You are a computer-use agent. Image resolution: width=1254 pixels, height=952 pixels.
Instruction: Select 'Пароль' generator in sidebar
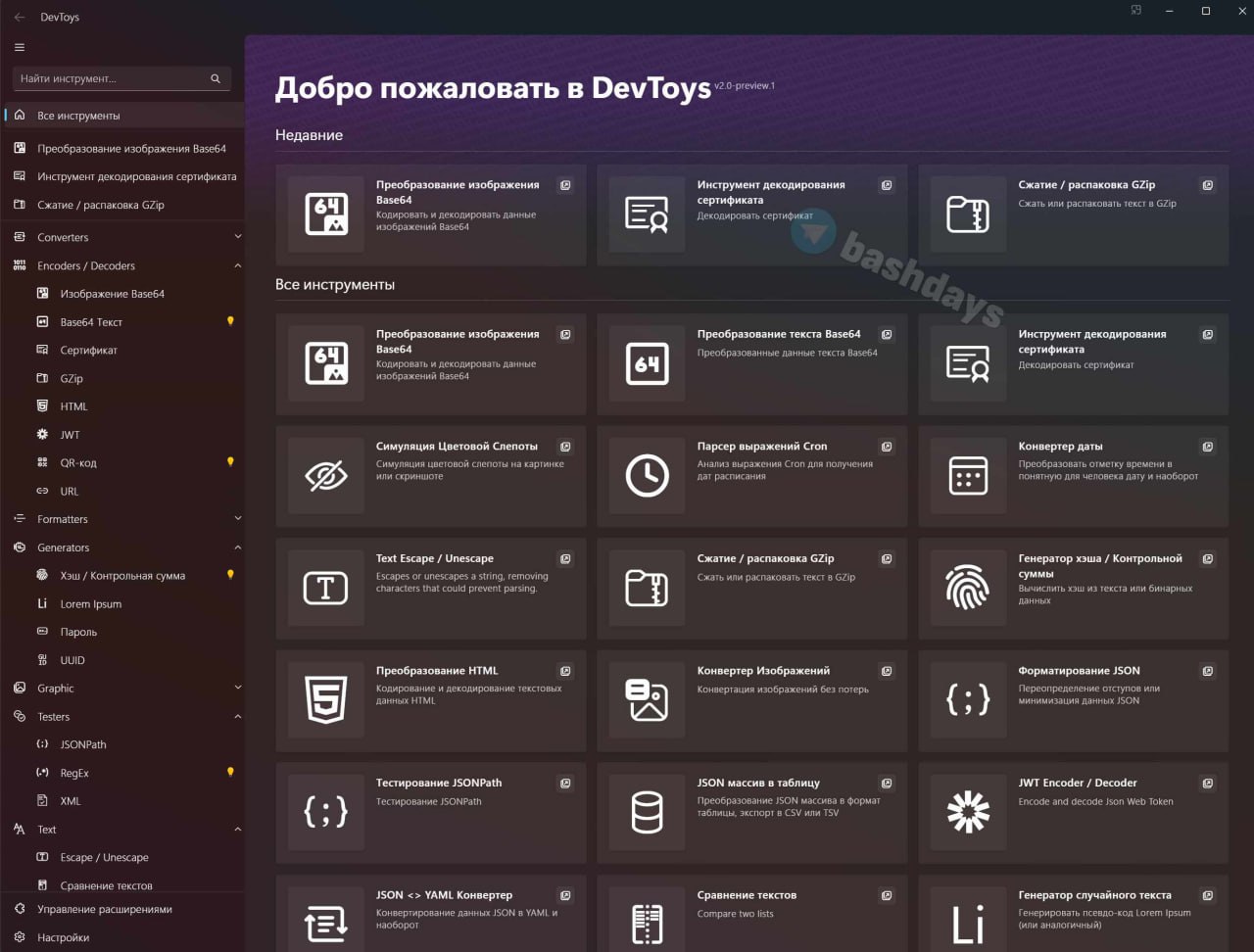coord(124,633)
